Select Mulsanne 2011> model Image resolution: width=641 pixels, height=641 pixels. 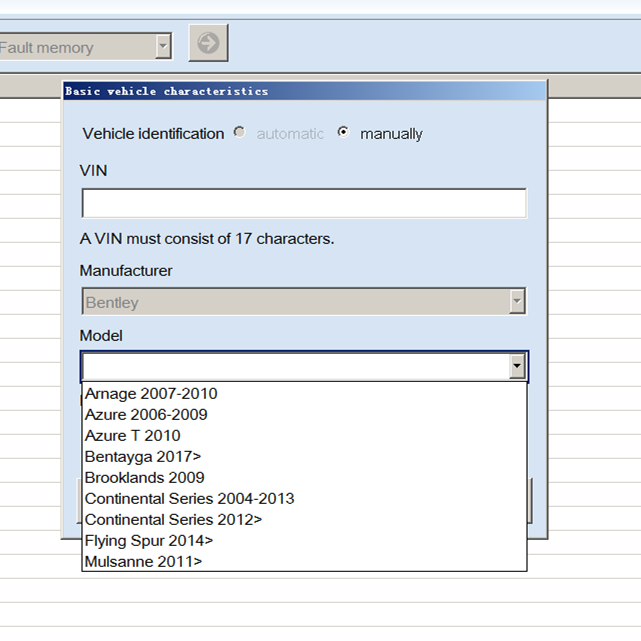(x=304, y=562)
